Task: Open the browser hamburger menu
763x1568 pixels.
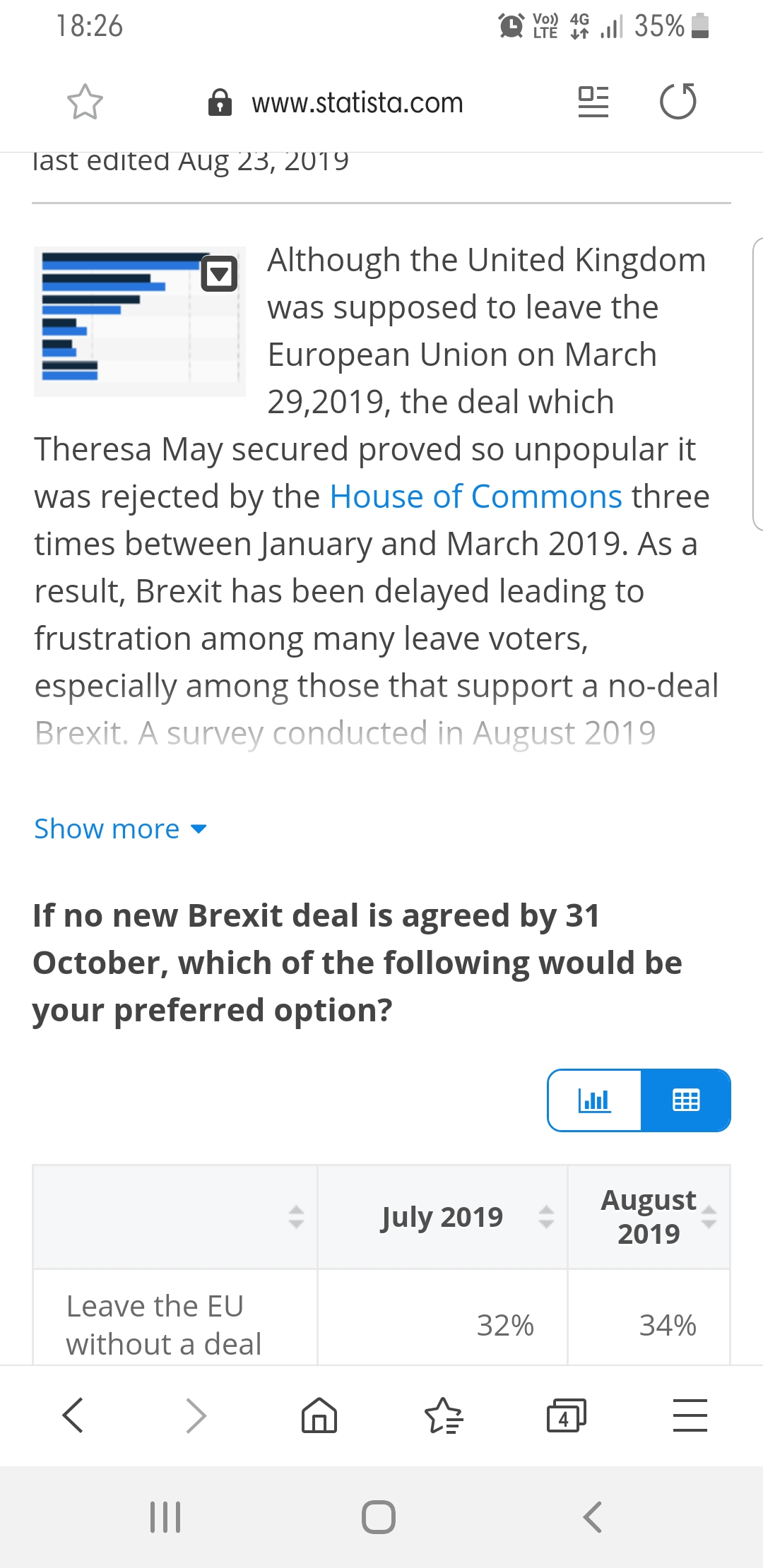Action: [690, 1415]
